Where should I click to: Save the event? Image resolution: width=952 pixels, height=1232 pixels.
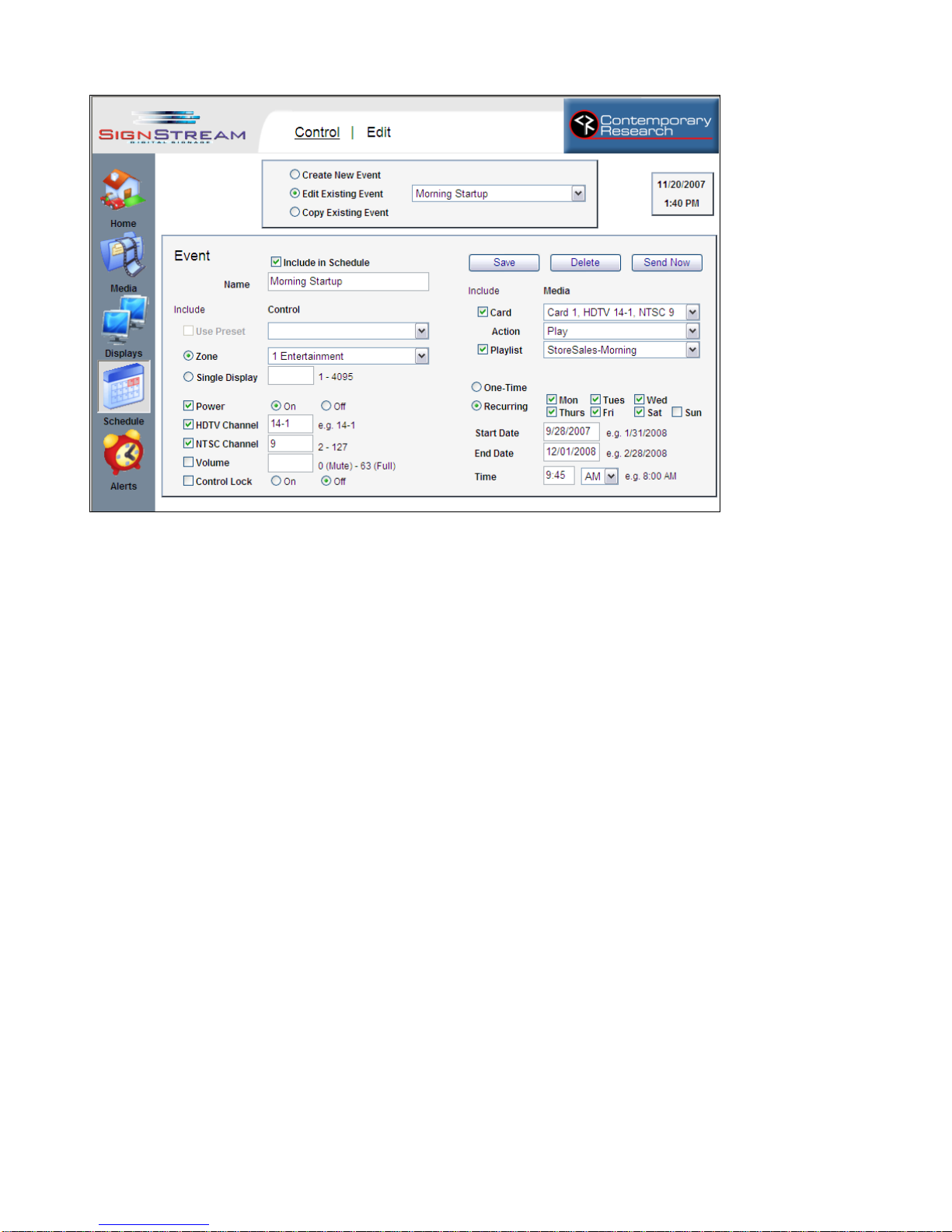tap(504, 263)
